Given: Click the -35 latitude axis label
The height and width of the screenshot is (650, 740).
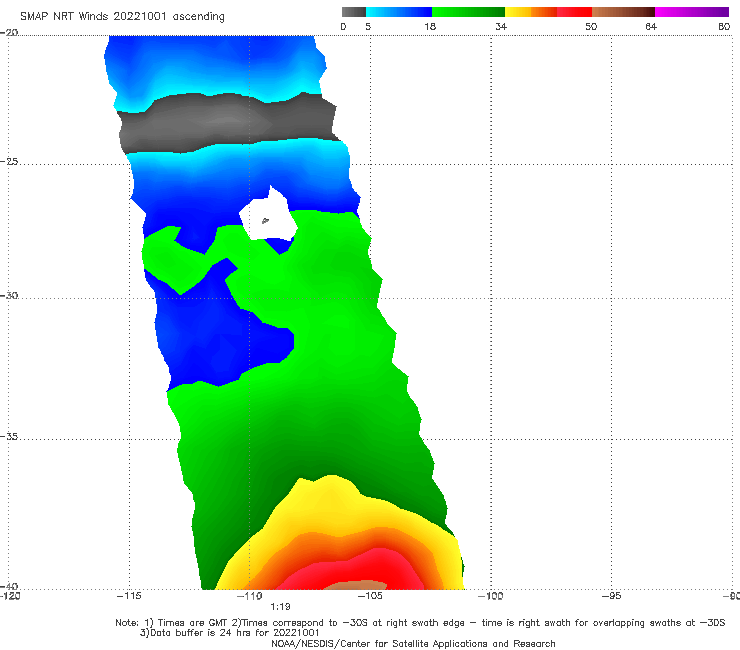Looking at the screenshot, I should pos(9,436).
